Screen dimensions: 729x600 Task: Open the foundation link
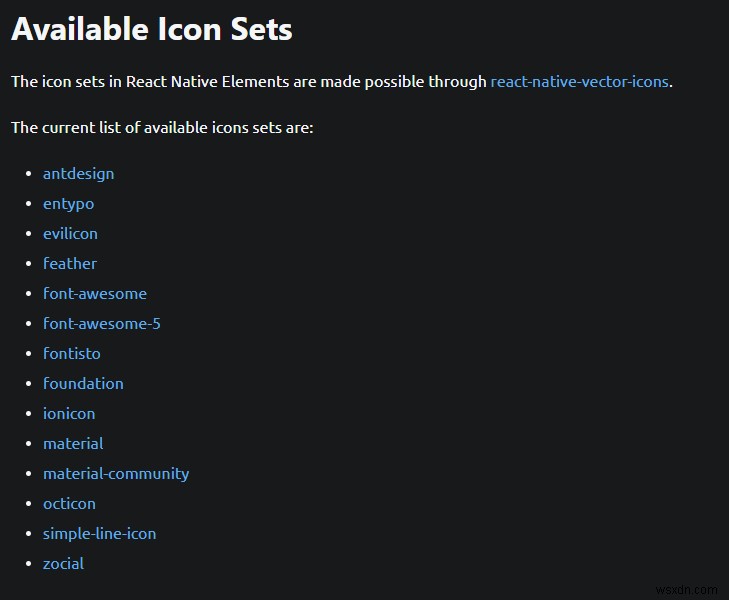tap(83, 384)
